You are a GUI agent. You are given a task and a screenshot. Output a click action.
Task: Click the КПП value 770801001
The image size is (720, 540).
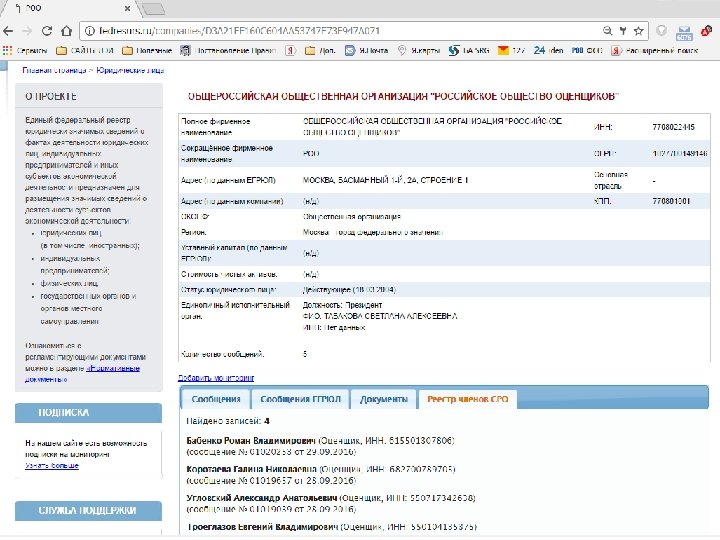(671, 201)
